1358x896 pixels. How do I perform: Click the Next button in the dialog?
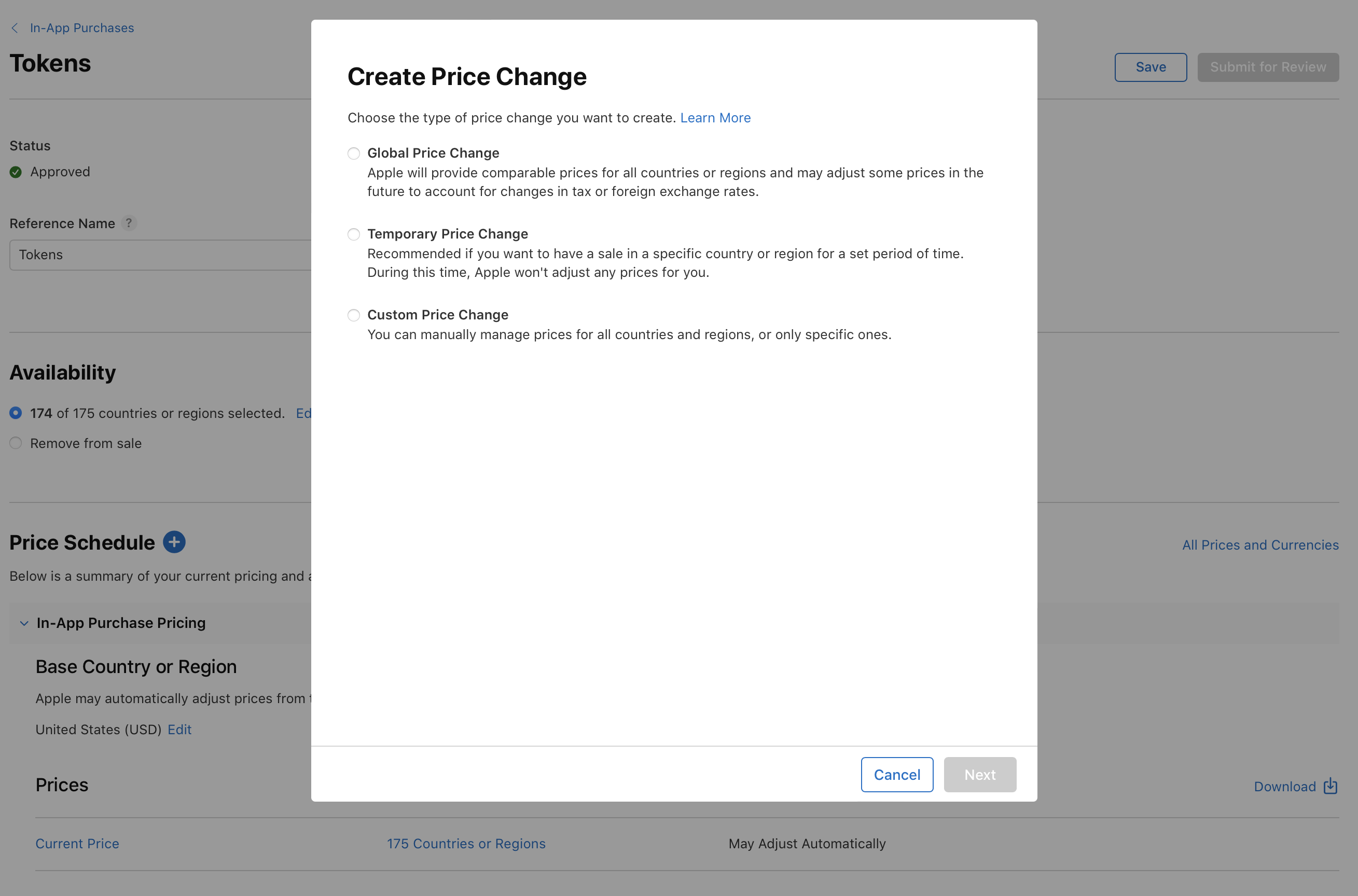tap(980, 774)
